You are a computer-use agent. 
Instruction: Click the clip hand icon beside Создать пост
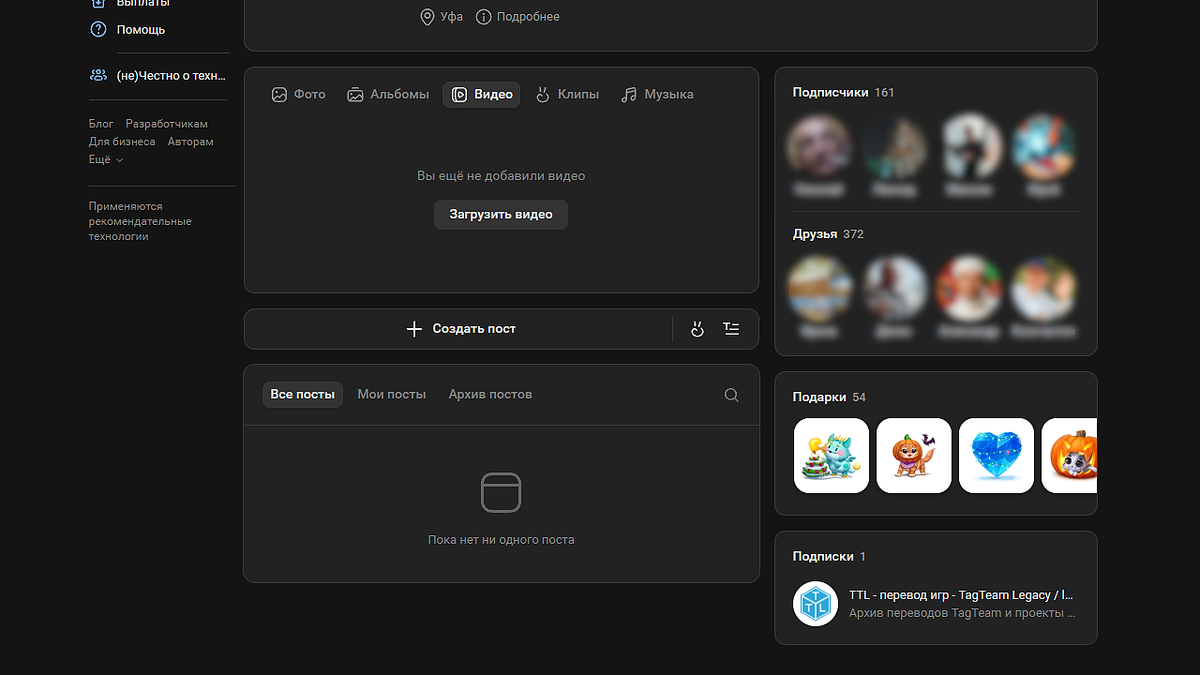point(698,329)
